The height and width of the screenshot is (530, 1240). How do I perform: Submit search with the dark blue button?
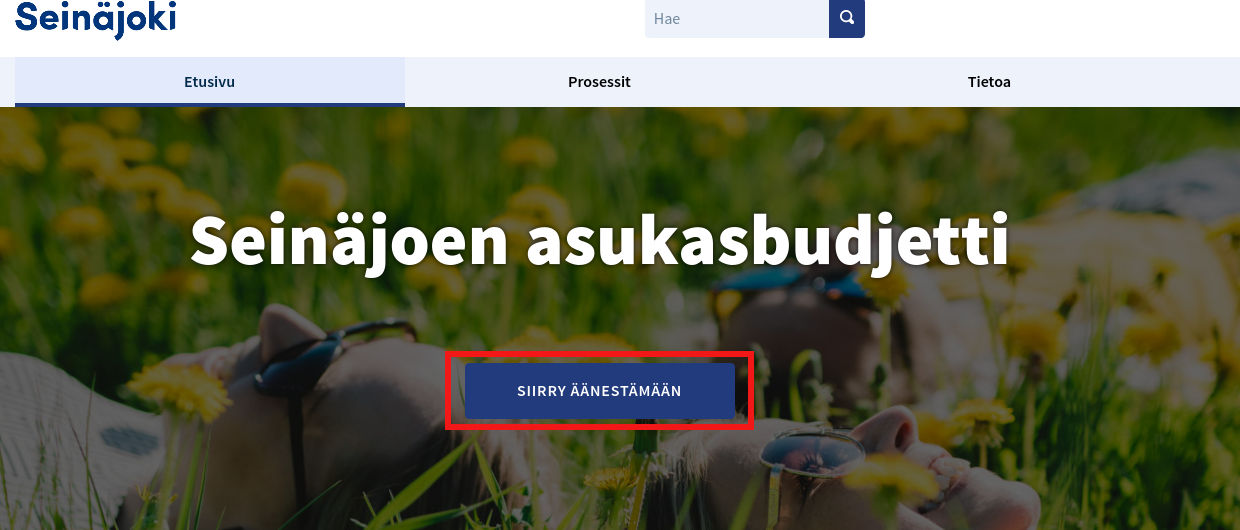click(x=847, y=18)
